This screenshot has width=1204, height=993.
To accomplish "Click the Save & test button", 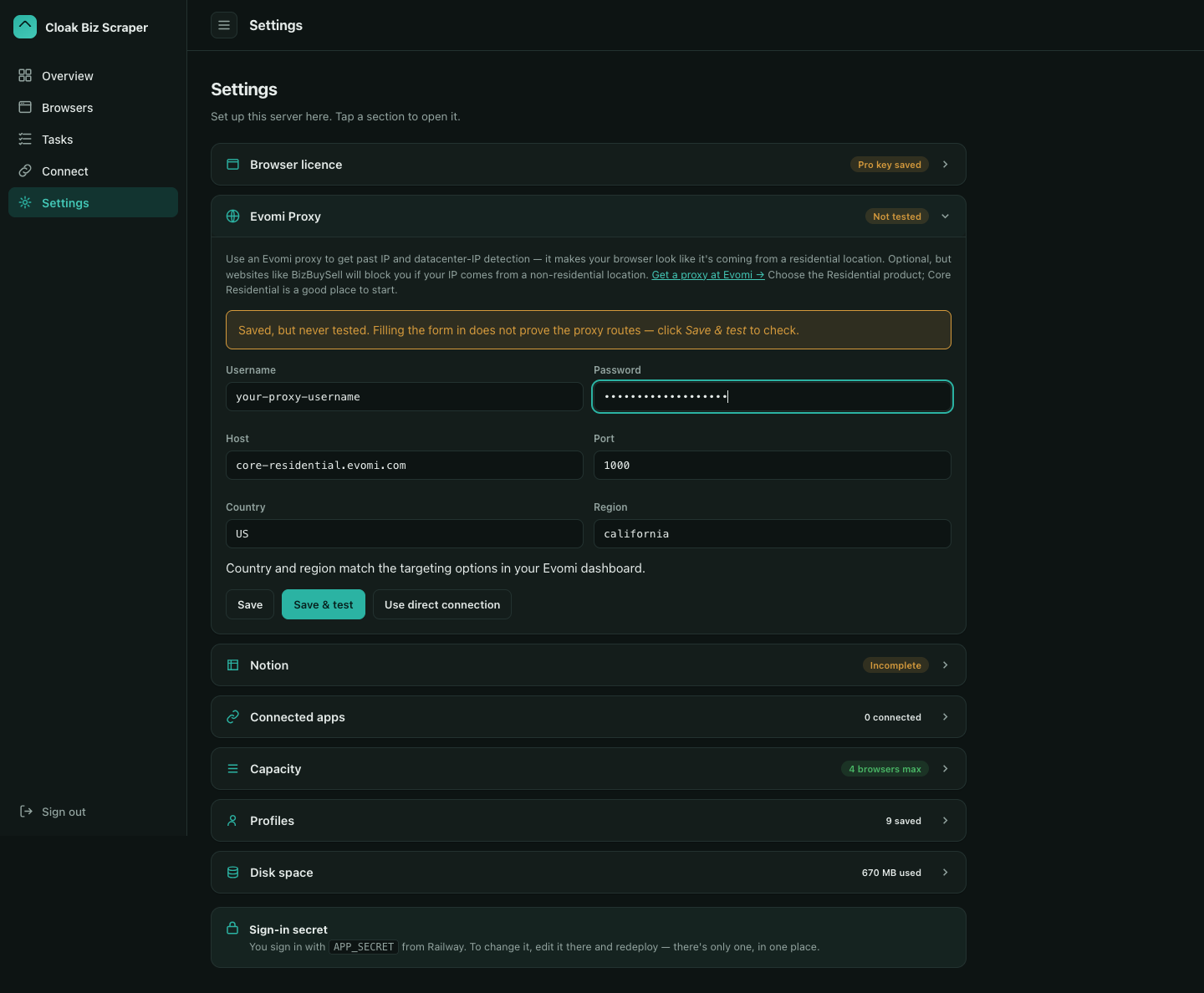I will tap(324, 604).
